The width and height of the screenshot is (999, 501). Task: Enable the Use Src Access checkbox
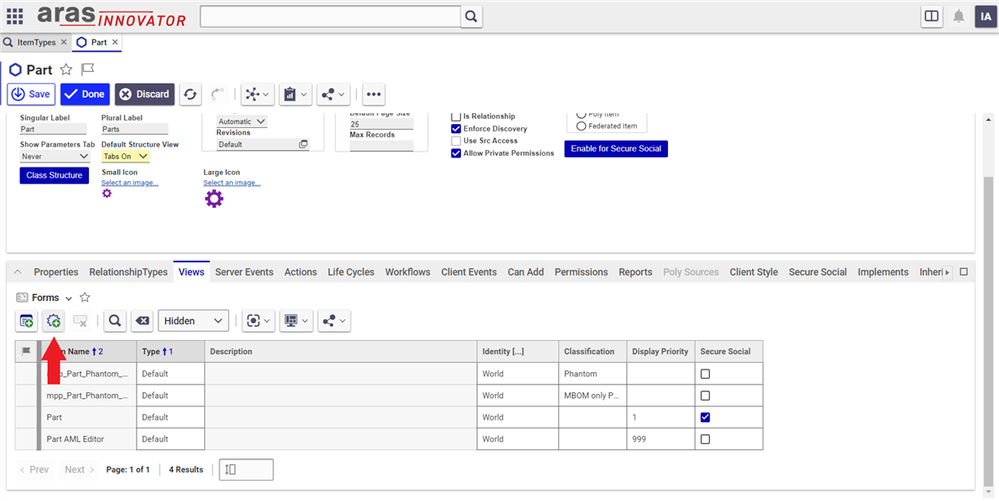point(456,141)
